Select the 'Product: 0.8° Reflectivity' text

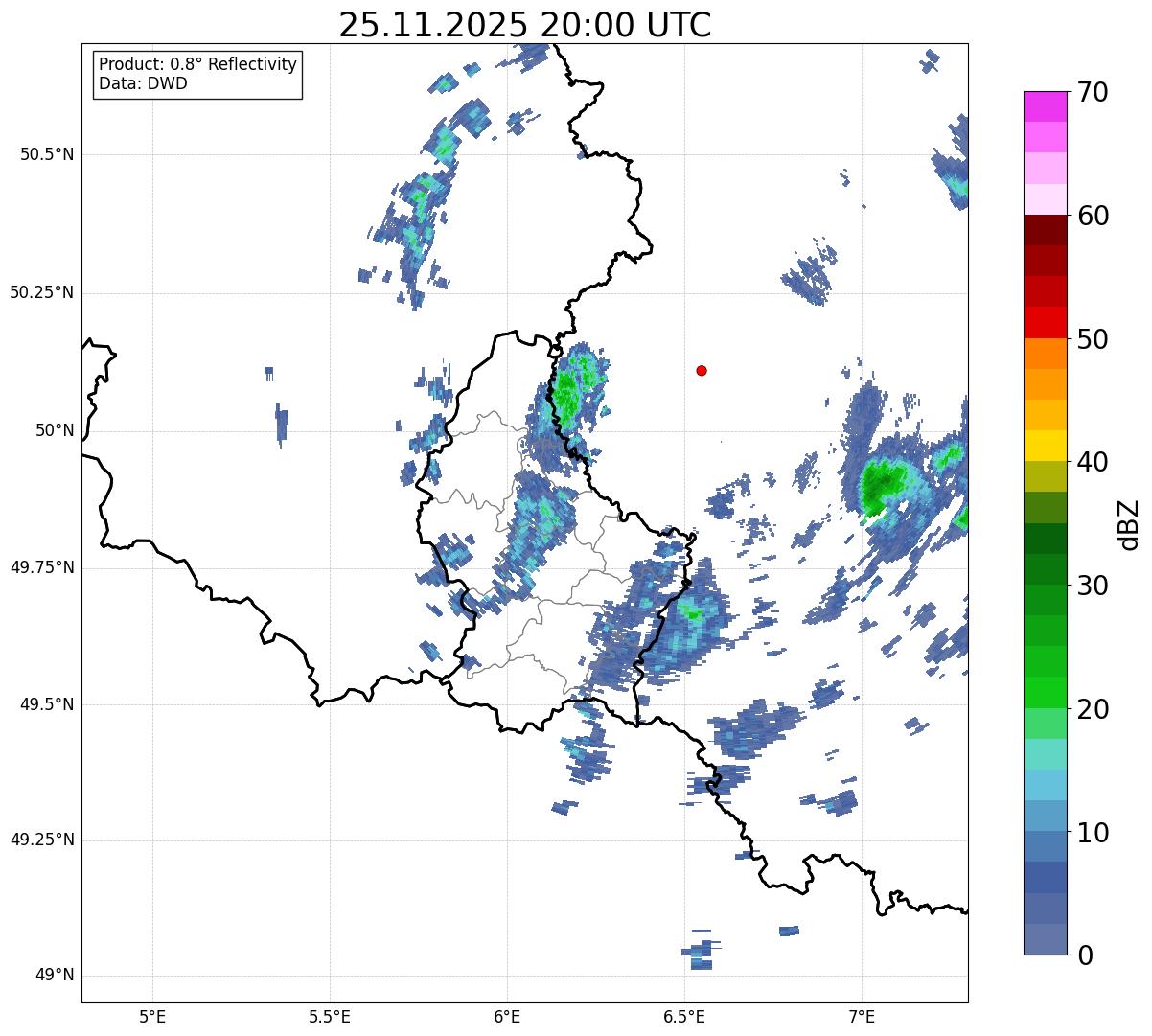pyautogui.click(x=198, y=64)
